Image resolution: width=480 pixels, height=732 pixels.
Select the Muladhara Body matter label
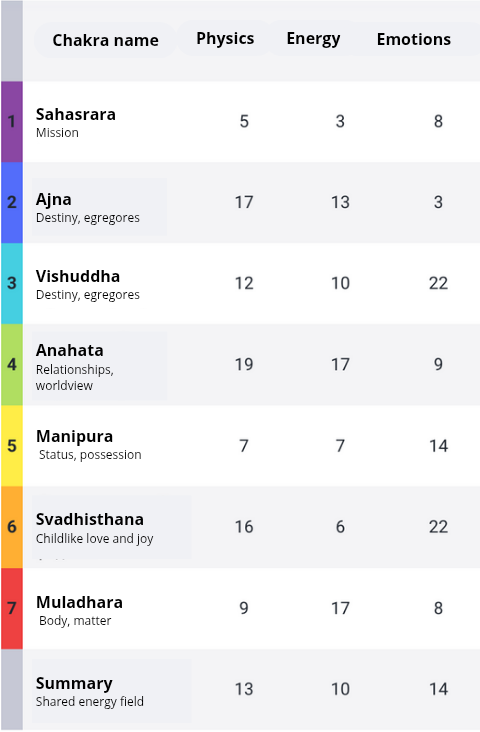pos(79,610)
